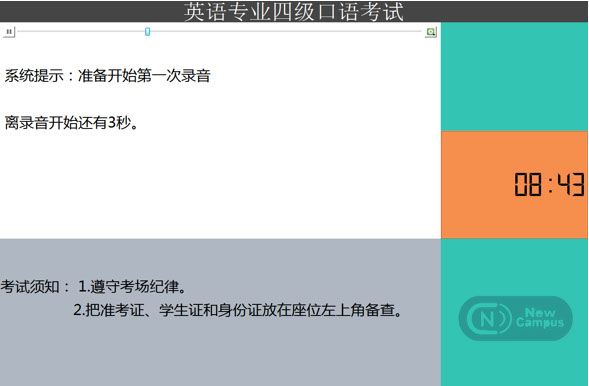Pause the audio playback
The image size is (589, 386).
pos(9,32)
